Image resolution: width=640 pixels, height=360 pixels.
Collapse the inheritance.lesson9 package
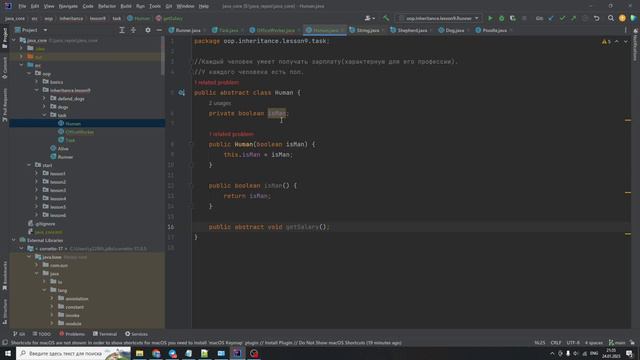[x=37, y=90]
